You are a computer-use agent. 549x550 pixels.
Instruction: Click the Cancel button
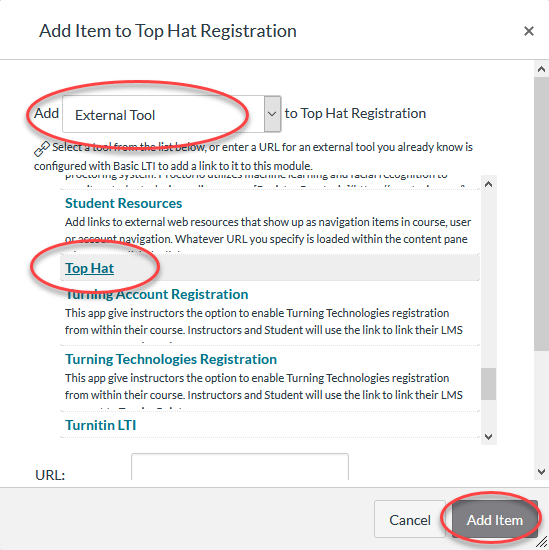[x=410, y=519]
